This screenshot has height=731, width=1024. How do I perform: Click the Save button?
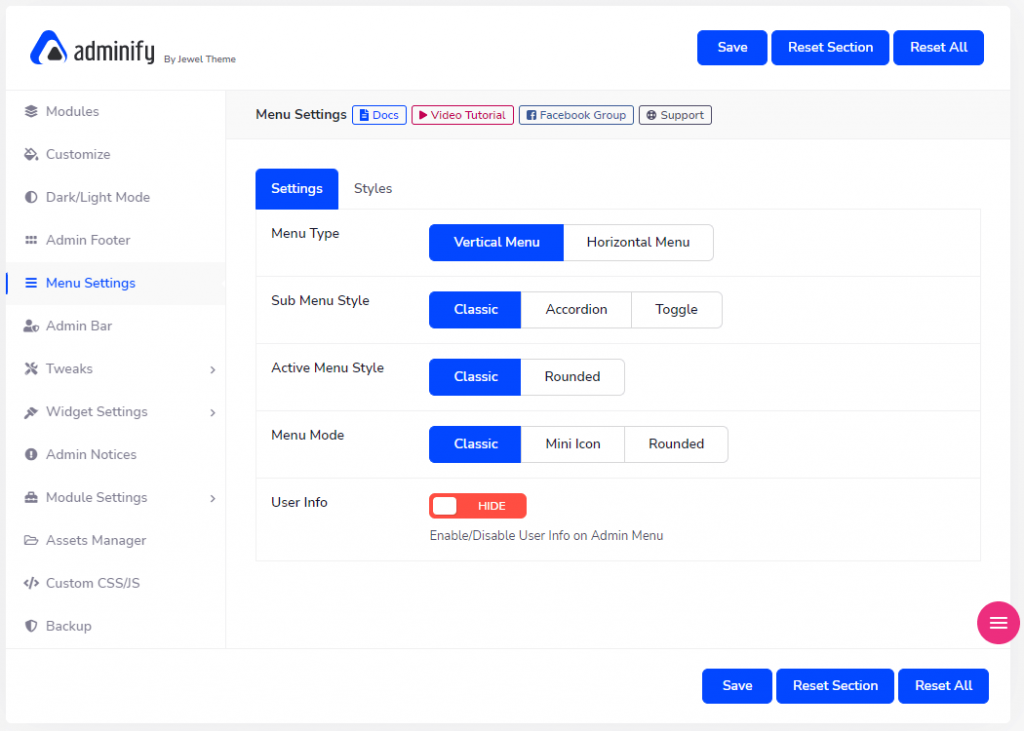pyautogui.click(x=731, y=47)
